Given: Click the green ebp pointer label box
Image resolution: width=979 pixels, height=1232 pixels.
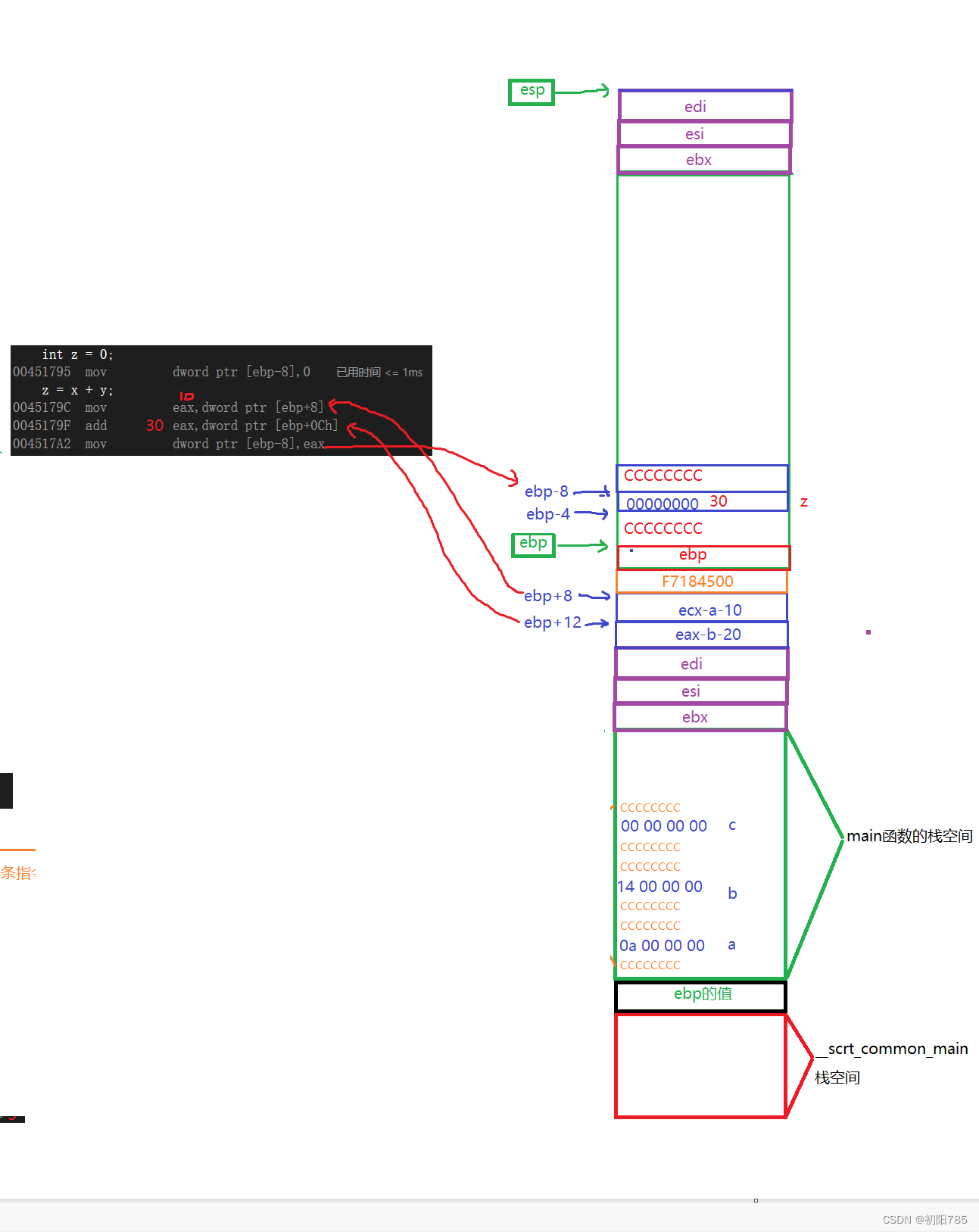Looking at the screenshot, I should pyautogui.click(x=533, y=544).
